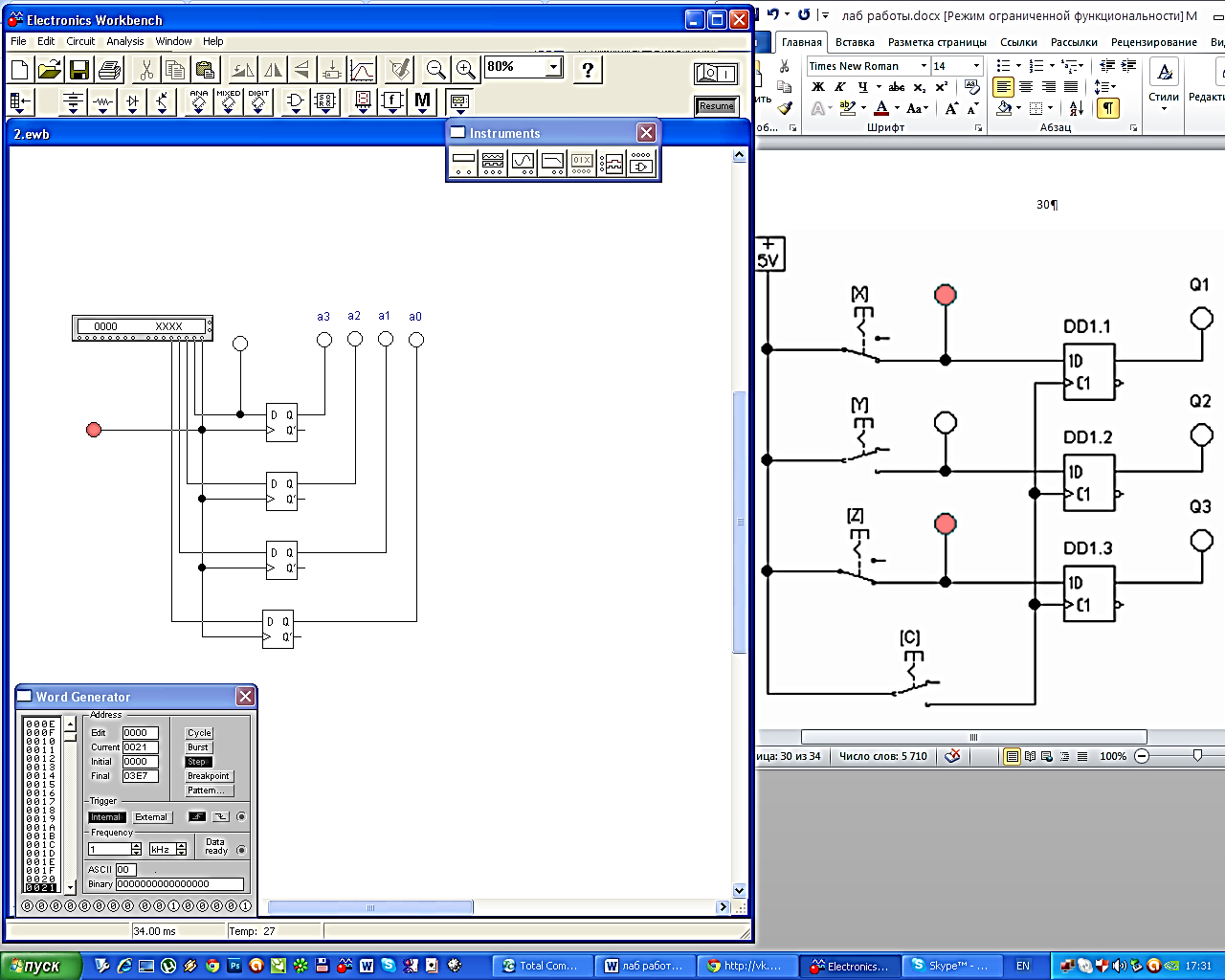Select External trigger mode
The height and width of the screenshot is (980, 1225).
150,817
